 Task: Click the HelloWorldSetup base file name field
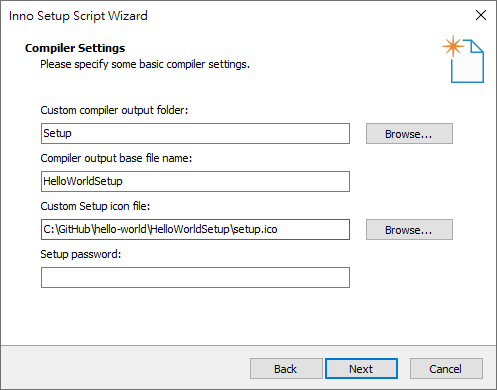click(x=195, y=182)
